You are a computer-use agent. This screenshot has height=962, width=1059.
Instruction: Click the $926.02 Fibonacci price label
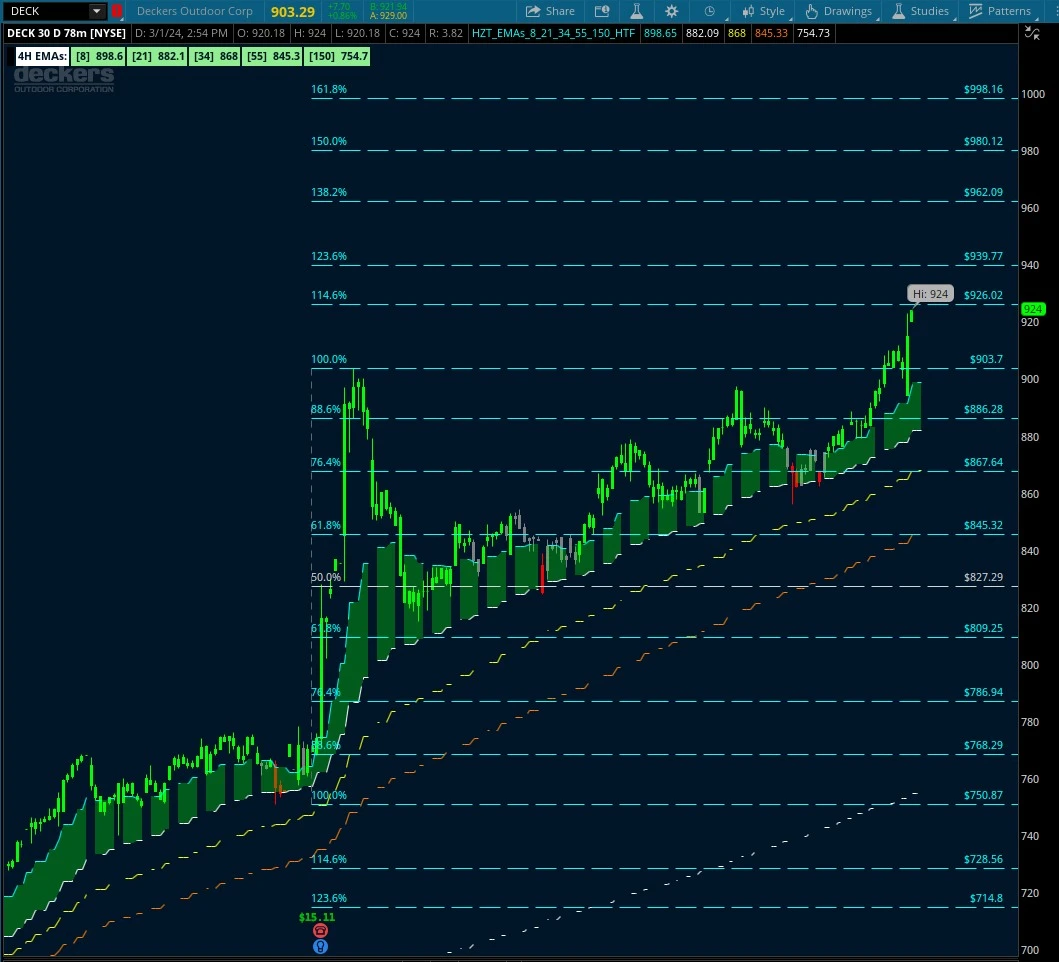(x=983, y=295)
